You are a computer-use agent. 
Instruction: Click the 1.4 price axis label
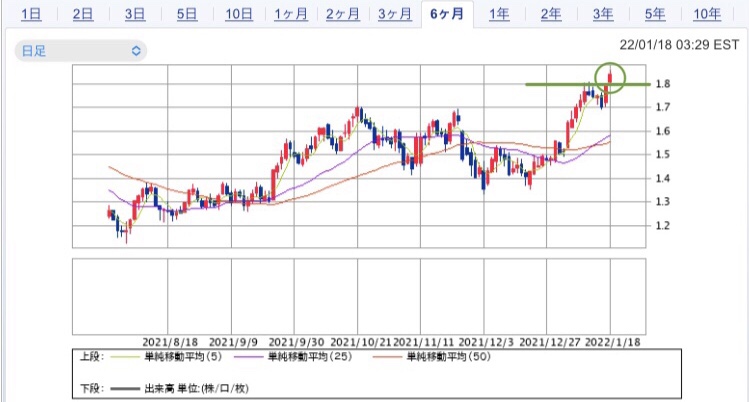[x=663, y=179]
